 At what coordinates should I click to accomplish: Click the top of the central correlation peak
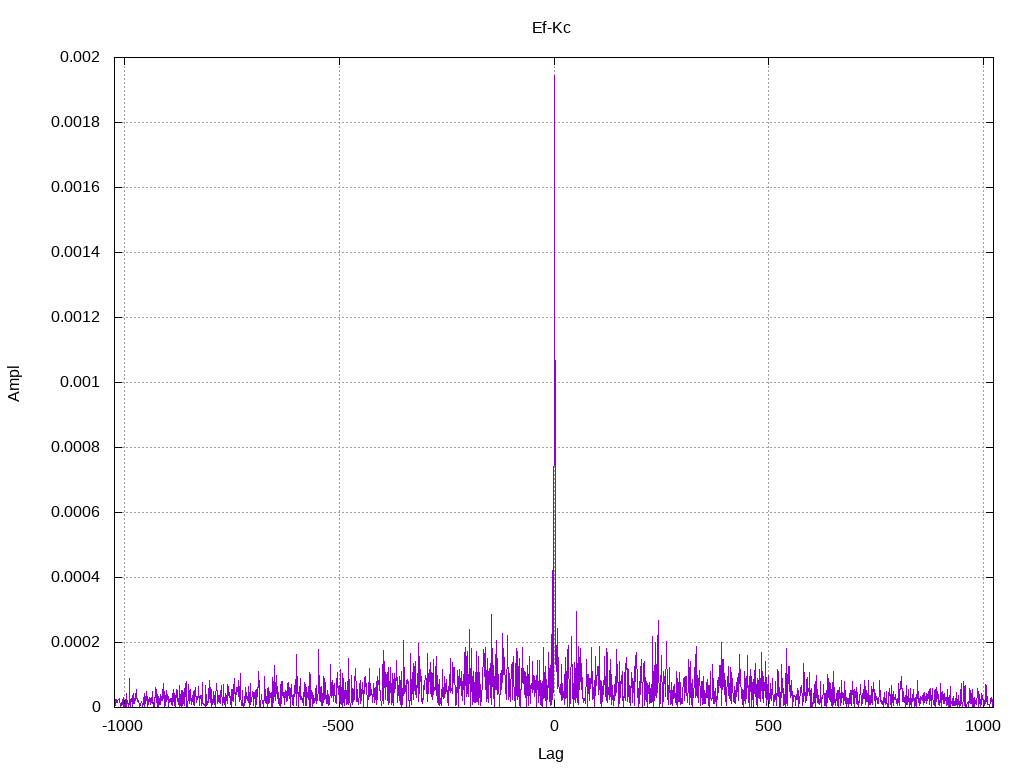554,75
